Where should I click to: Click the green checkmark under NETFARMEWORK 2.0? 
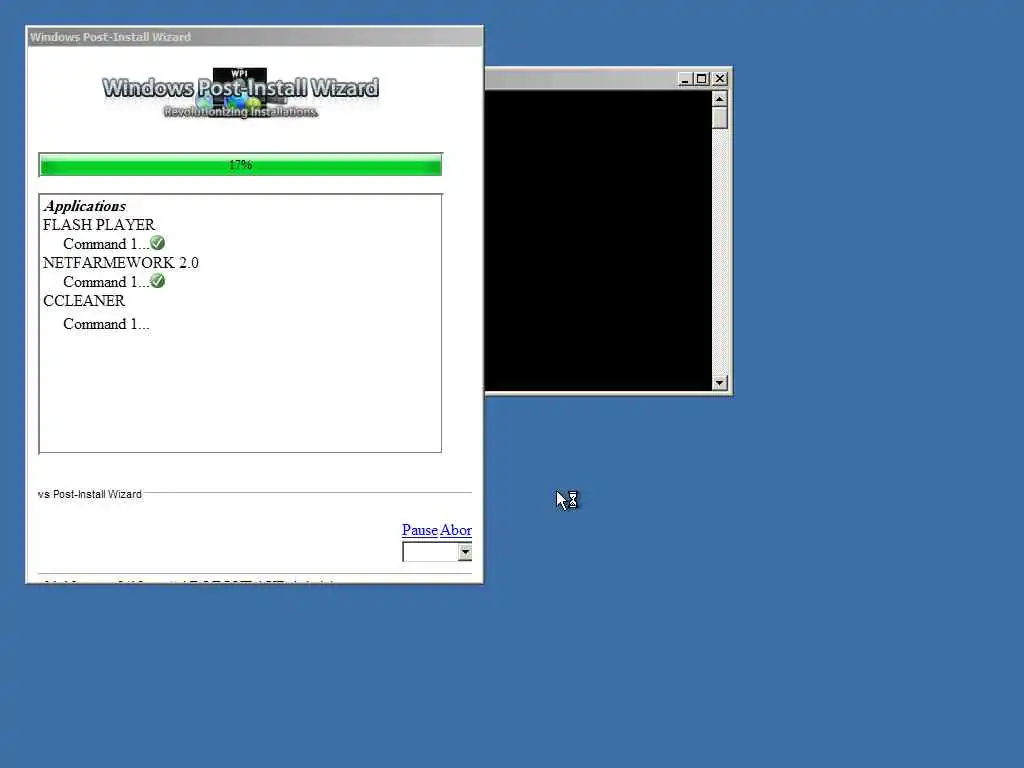tap(157, 281)
